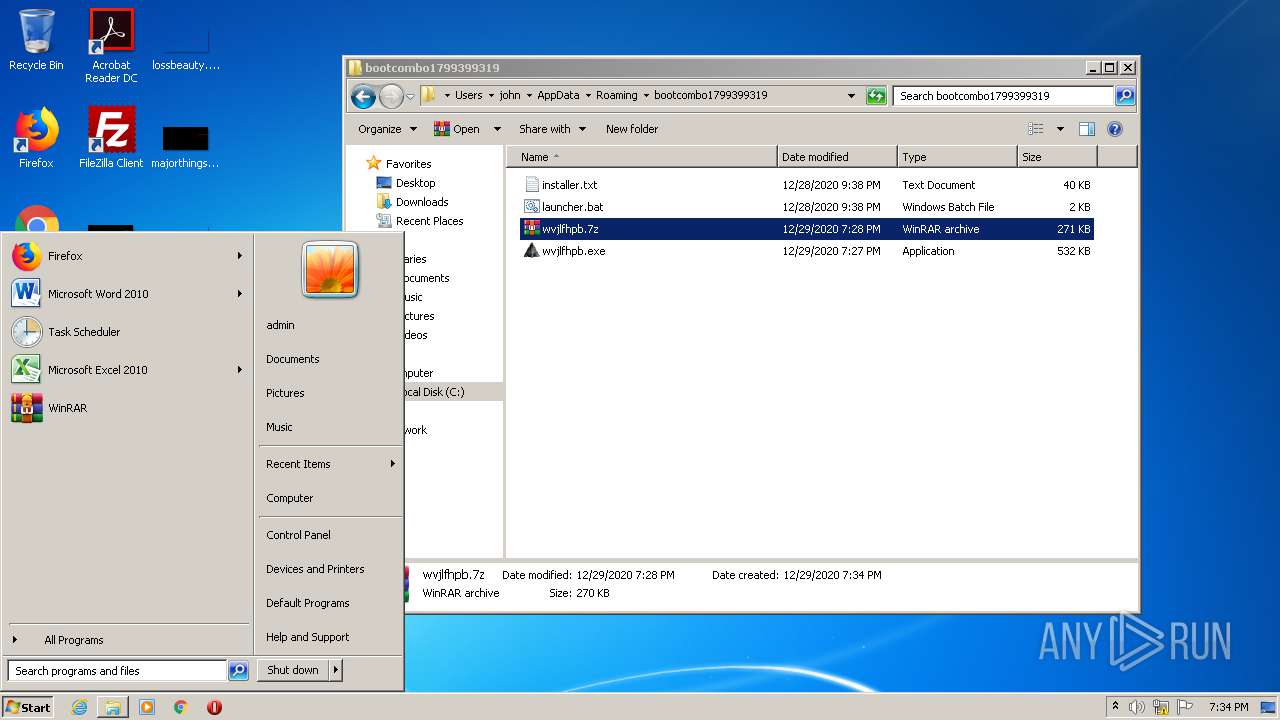Click the user account picture in Start menu
Screen dimensions: 1280x720
(x=330, y=270)
